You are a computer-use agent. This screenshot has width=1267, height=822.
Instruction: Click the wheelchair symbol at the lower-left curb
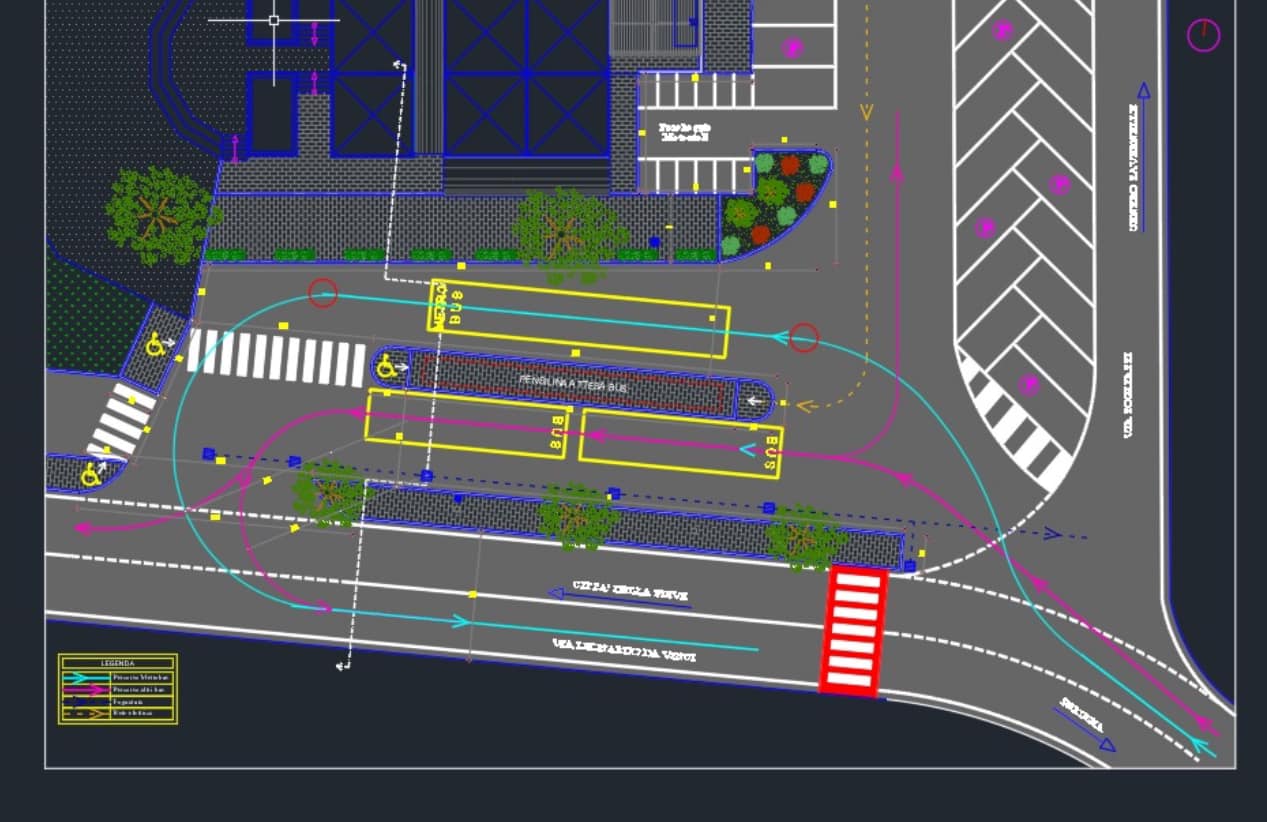91,474
